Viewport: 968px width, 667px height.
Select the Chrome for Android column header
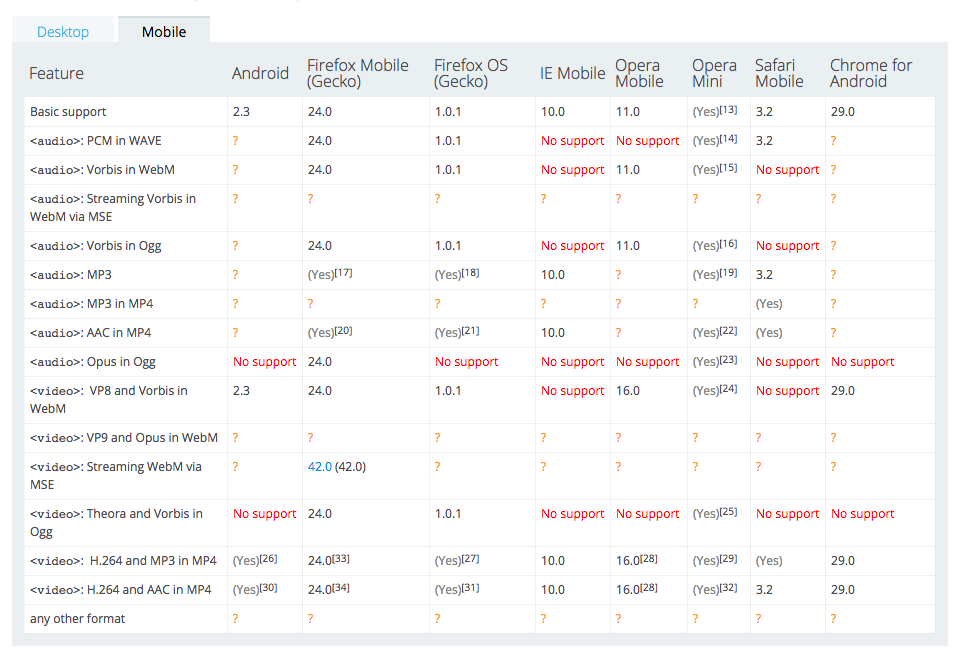click(870, 73)
